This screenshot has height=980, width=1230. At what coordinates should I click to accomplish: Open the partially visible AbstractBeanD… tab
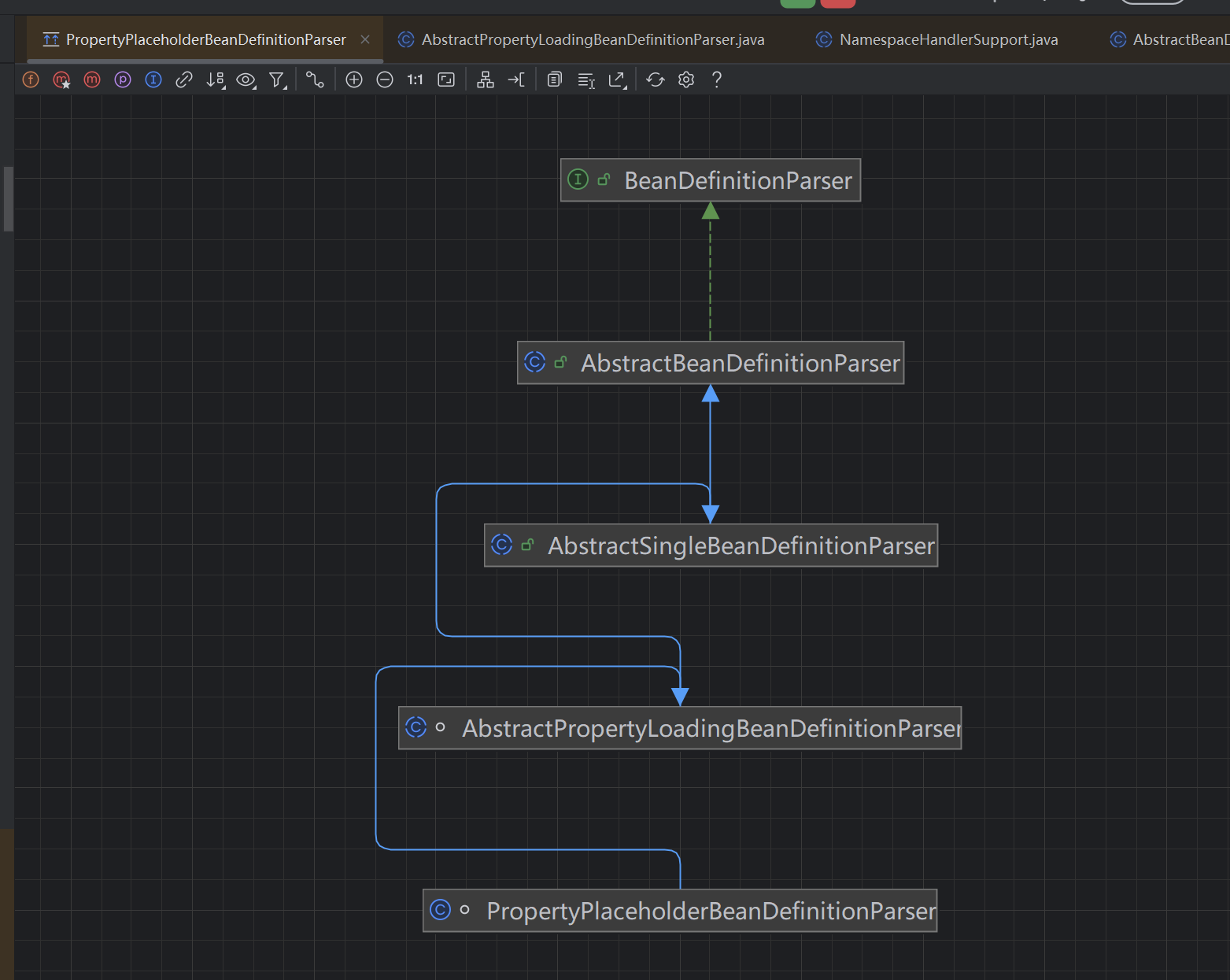pyautogui.click(x=1169, y=39)
